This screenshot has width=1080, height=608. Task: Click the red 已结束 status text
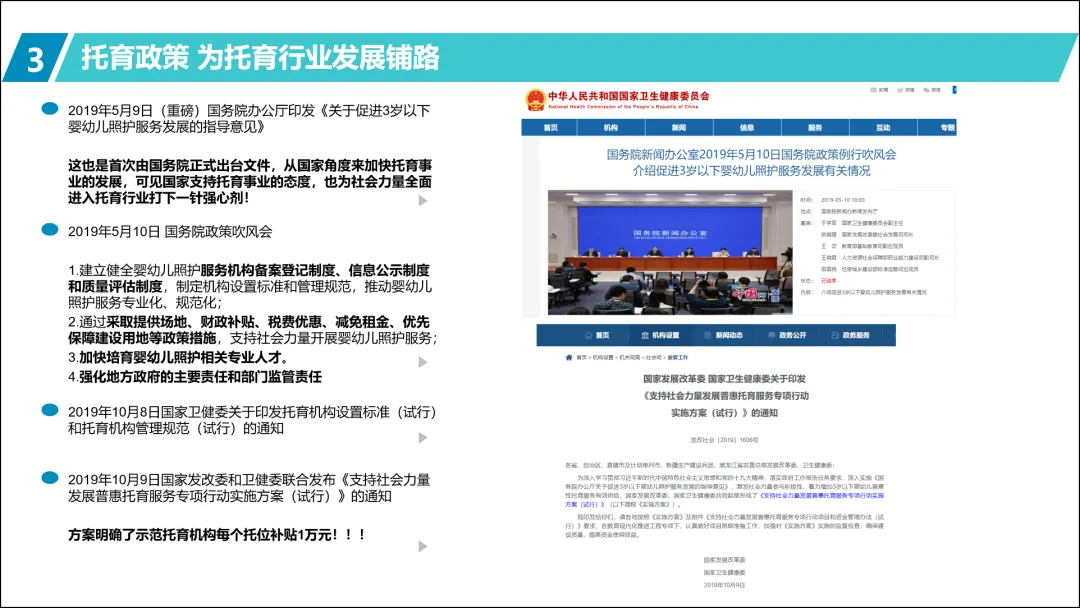tap(829, 281)
